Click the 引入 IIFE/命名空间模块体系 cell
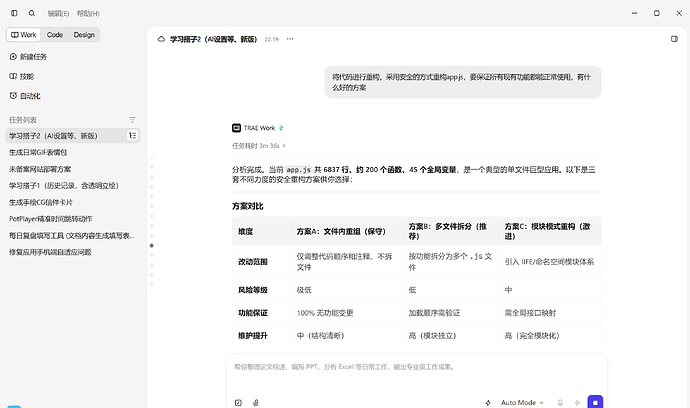 tap(550, 262)
